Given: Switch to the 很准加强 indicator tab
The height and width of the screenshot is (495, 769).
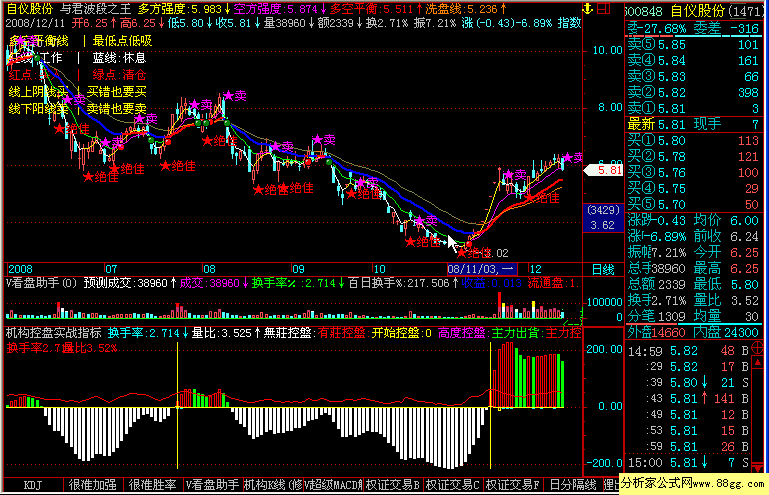Looking at the screenshot, I should pos(93,485).
